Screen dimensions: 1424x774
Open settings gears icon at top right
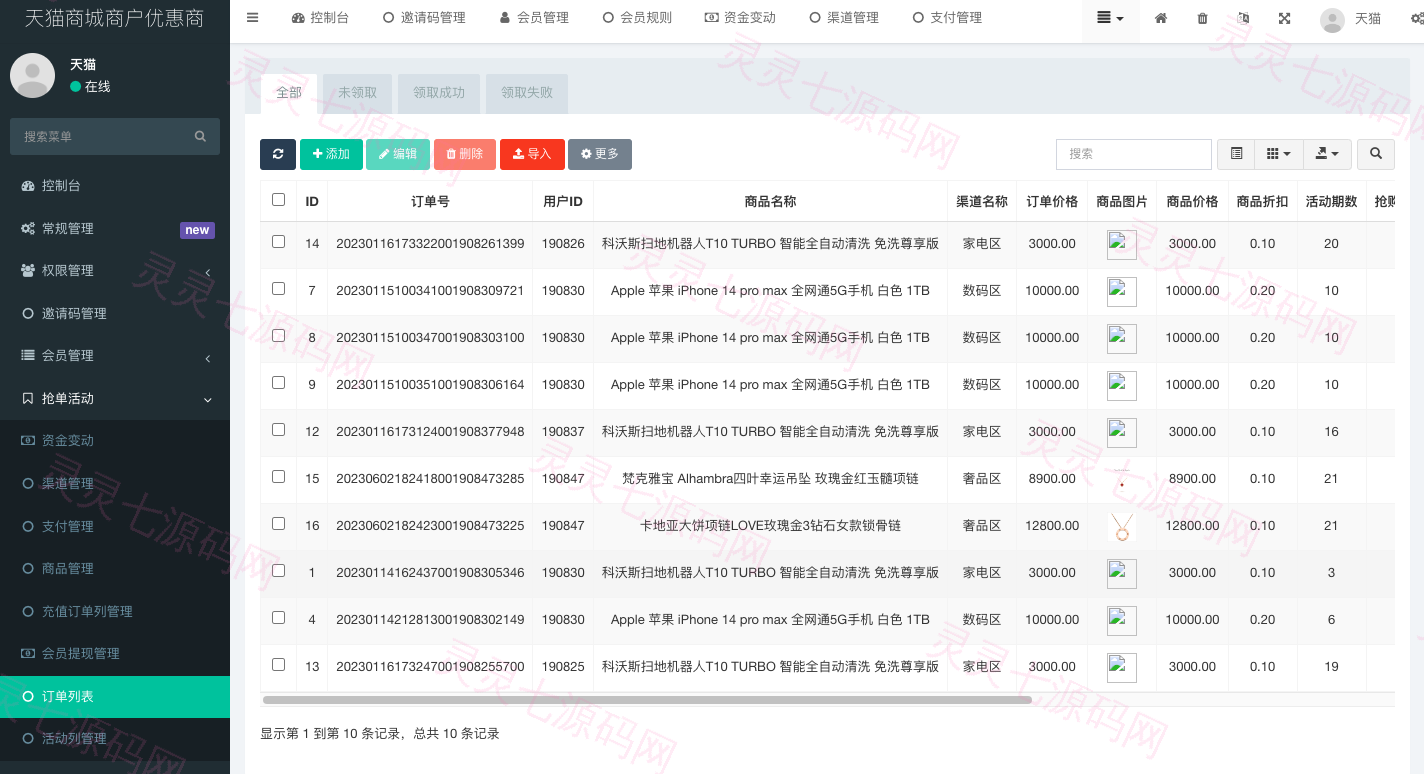(1416, 18)
